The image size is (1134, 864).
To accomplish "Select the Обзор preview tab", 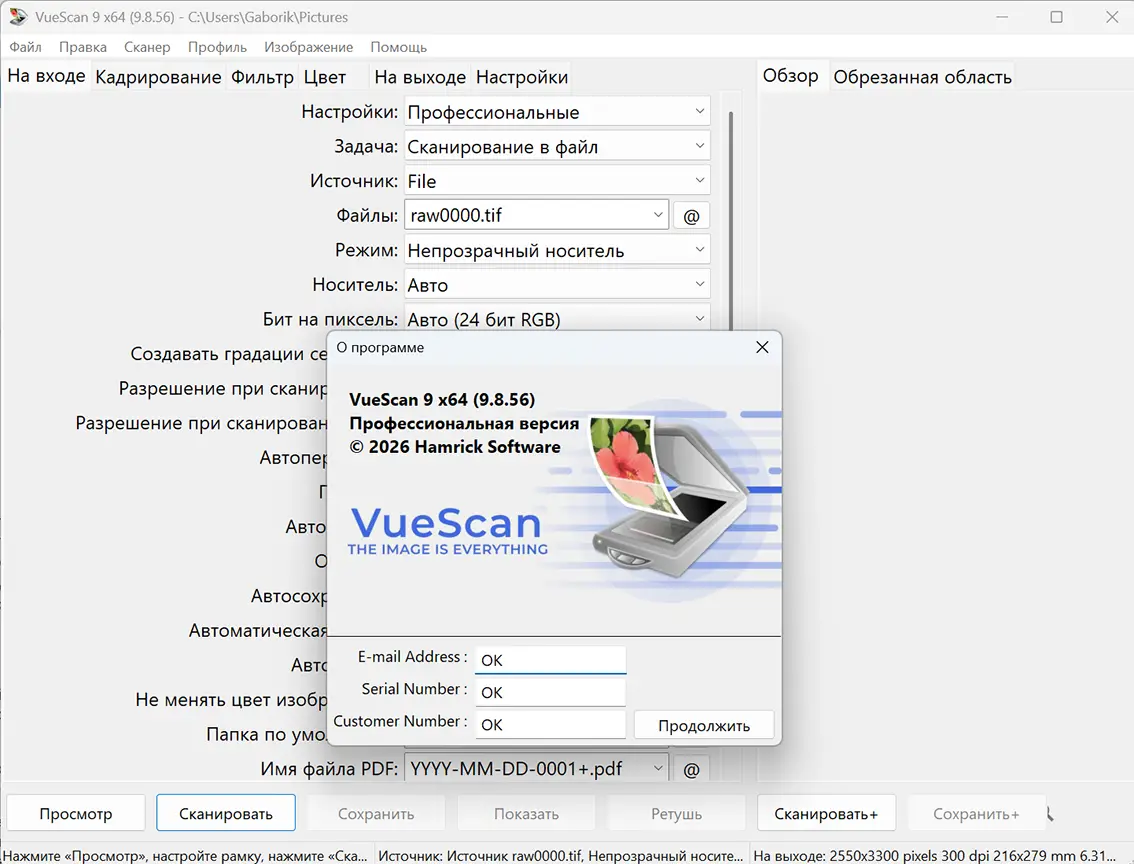I will 790,76.
